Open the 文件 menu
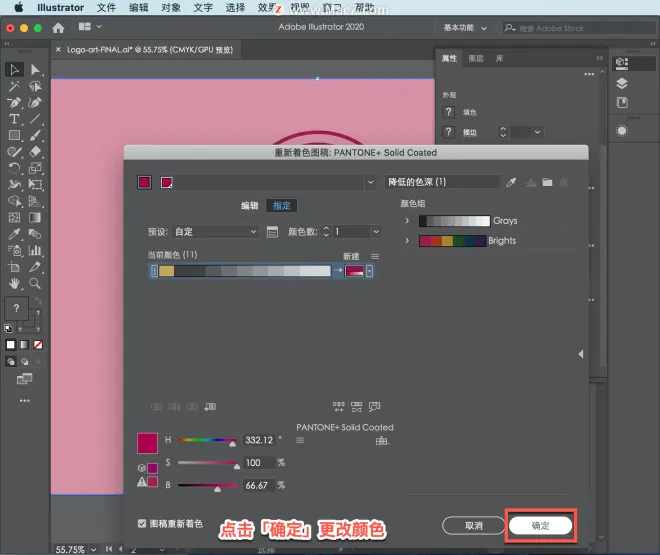The height and width of the screenshot is (555, 660). [106, 8]
